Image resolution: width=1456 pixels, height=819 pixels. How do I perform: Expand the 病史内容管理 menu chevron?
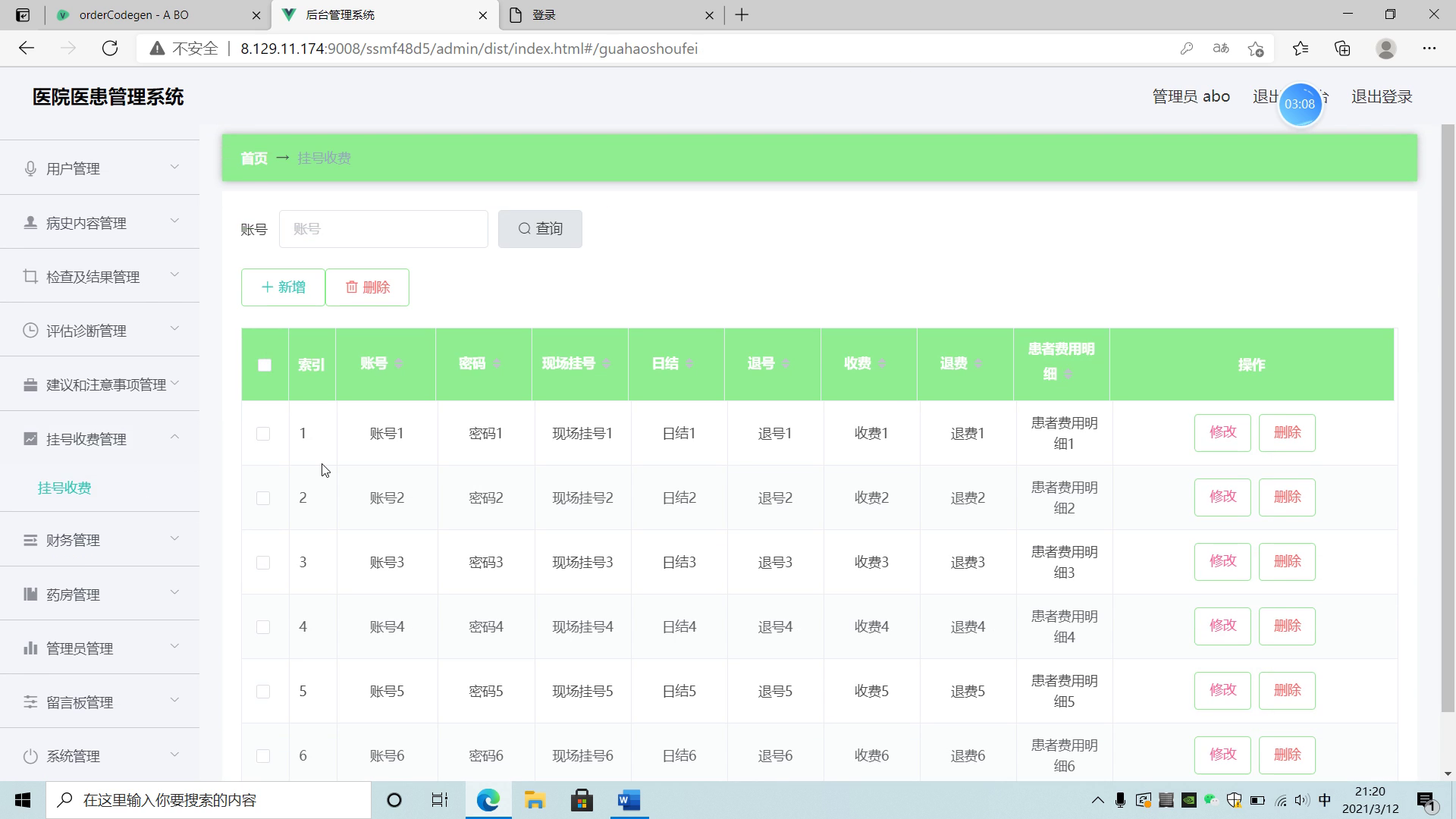coord(174,221)
